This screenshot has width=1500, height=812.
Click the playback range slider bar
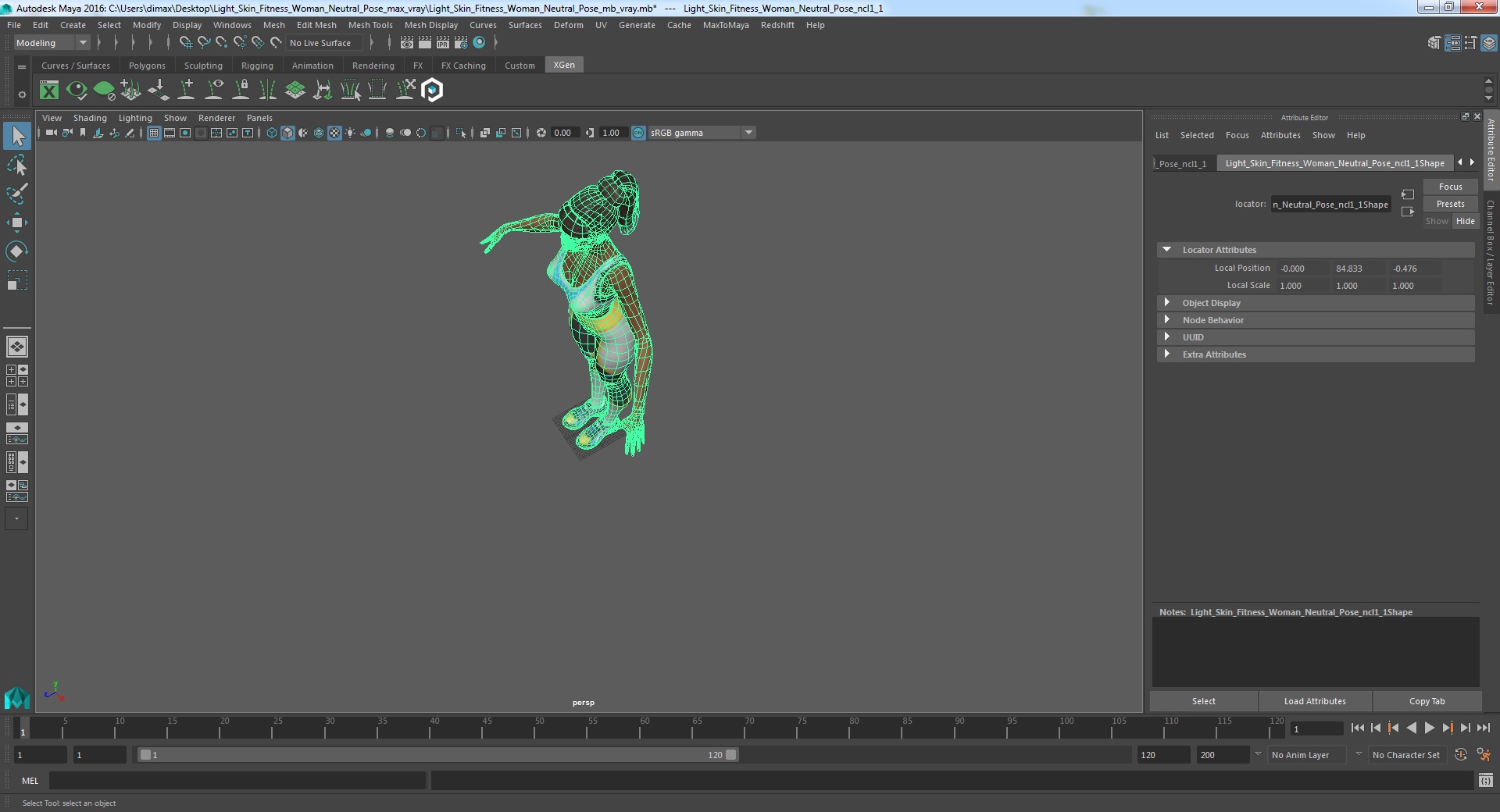437,755
